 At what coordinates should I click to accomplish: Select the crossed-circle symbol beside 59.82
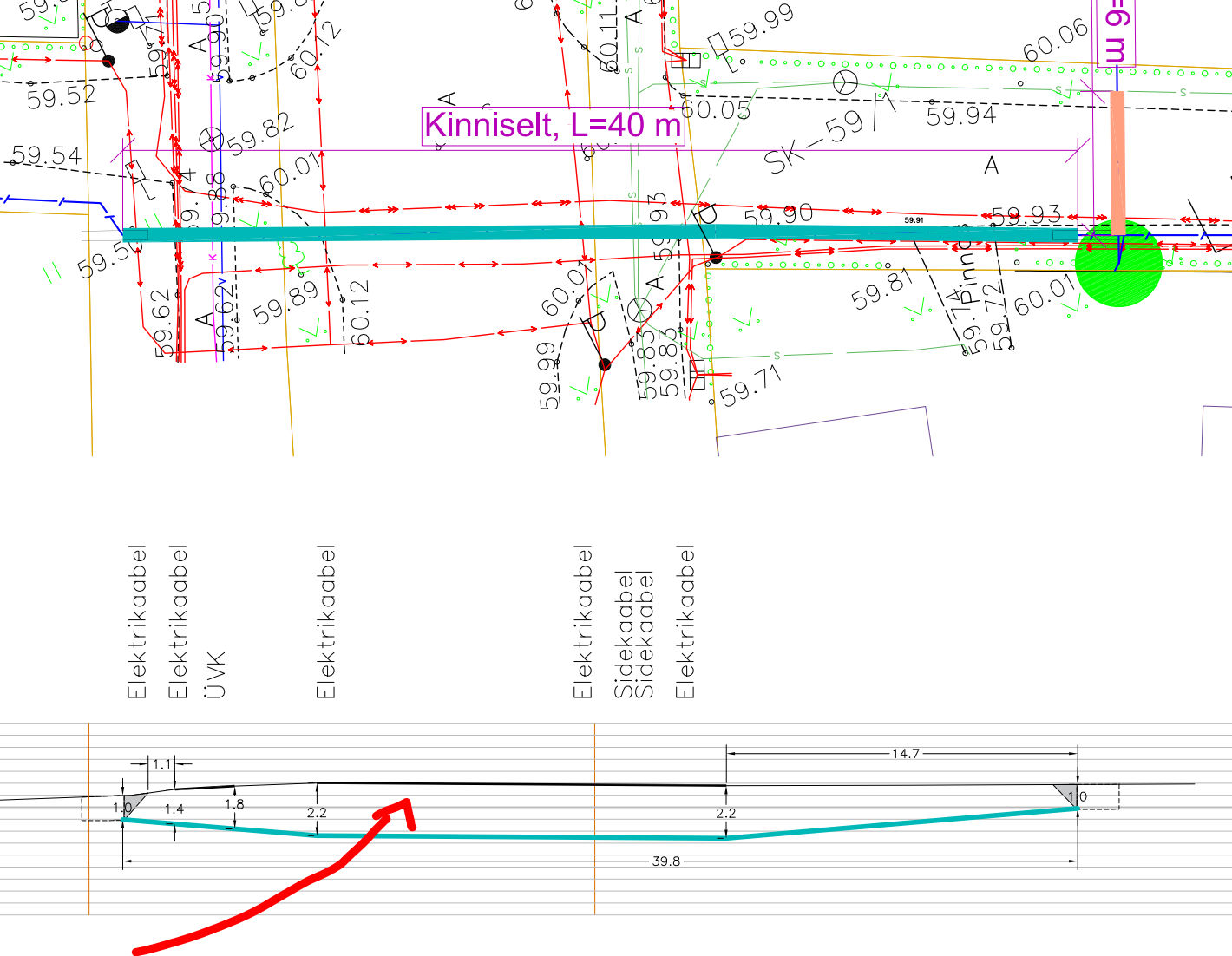(212, 139)
